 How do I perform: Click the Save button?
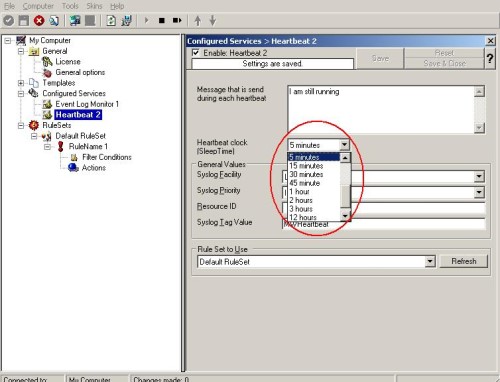(380, 58)
